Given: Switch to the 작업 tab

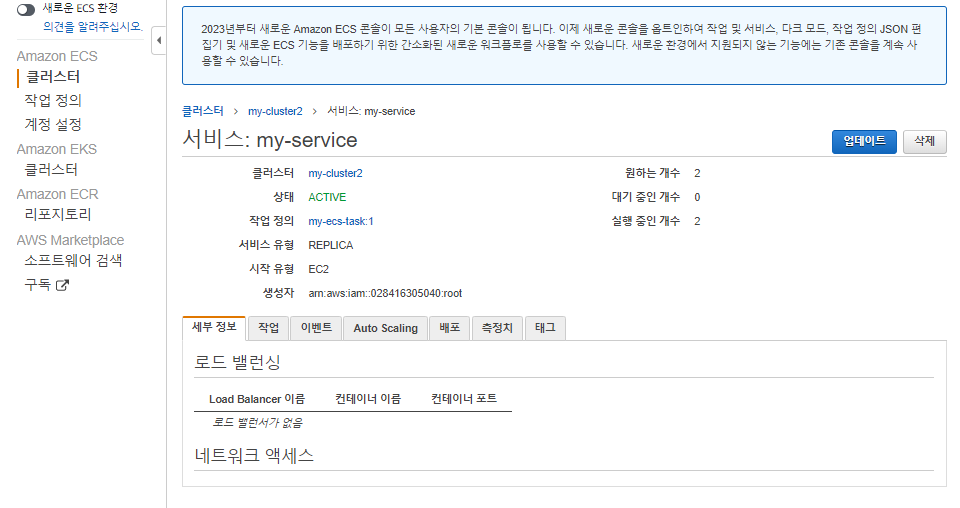Looking at the screenshot, I should pyautogui.click(x=268, y=328).
